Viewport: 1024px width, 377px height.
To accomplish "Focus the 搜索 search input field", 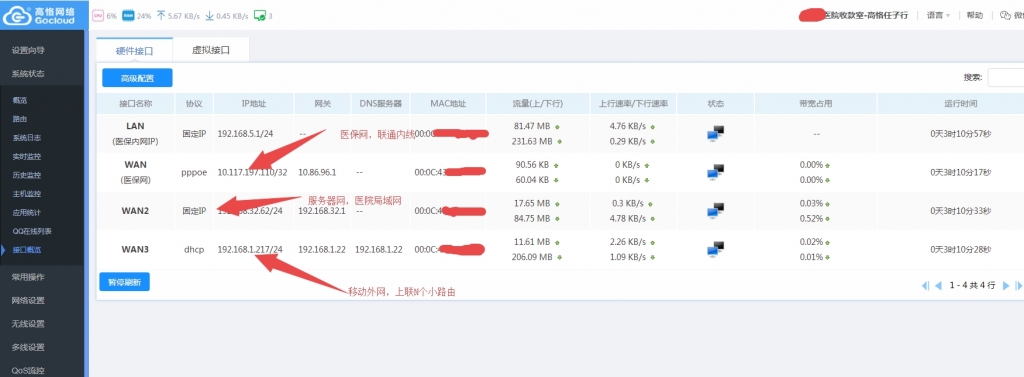I will (1006, 78).
